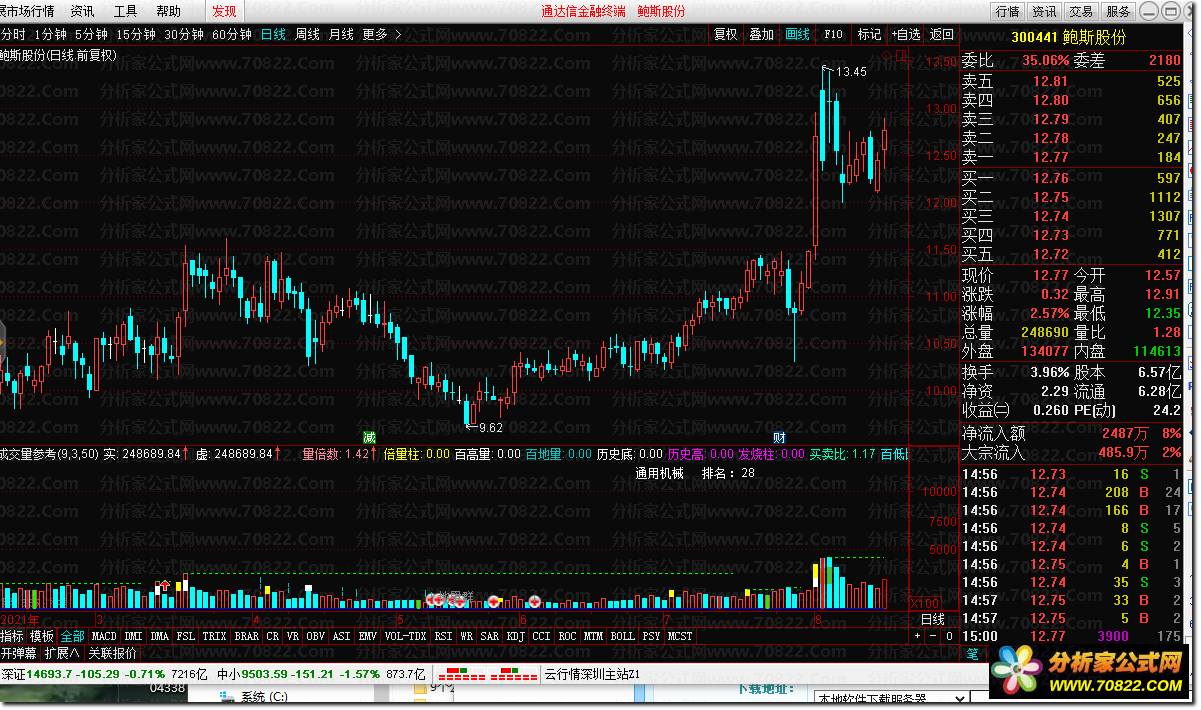The height and width of the screenshot is (710, 1201).
Task: Click the 发现 menu item
Action: pos(225,11)
